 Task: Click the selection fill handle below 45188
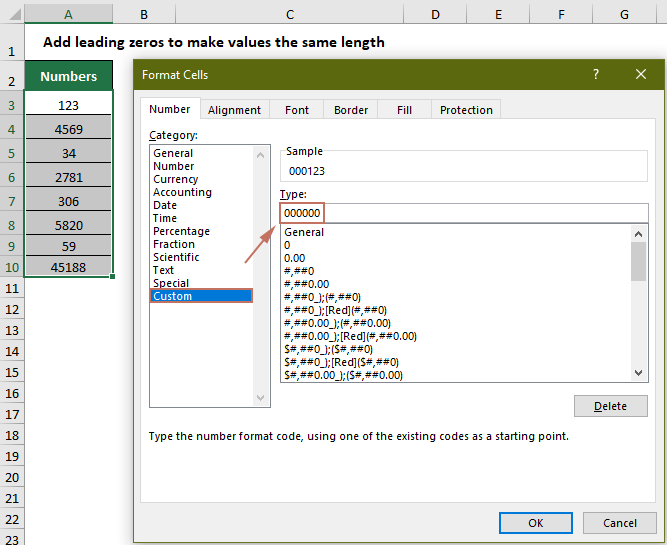[x=112, y=277]
